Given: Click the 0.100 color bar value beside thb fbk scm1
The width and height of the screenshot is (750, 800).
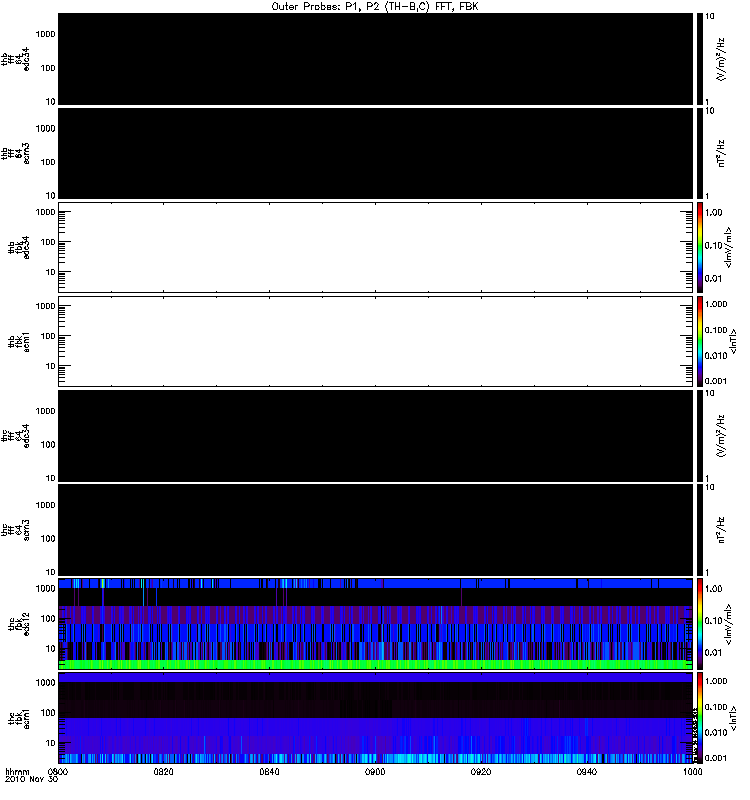Looking at the screenshot, I should [716, 330].
